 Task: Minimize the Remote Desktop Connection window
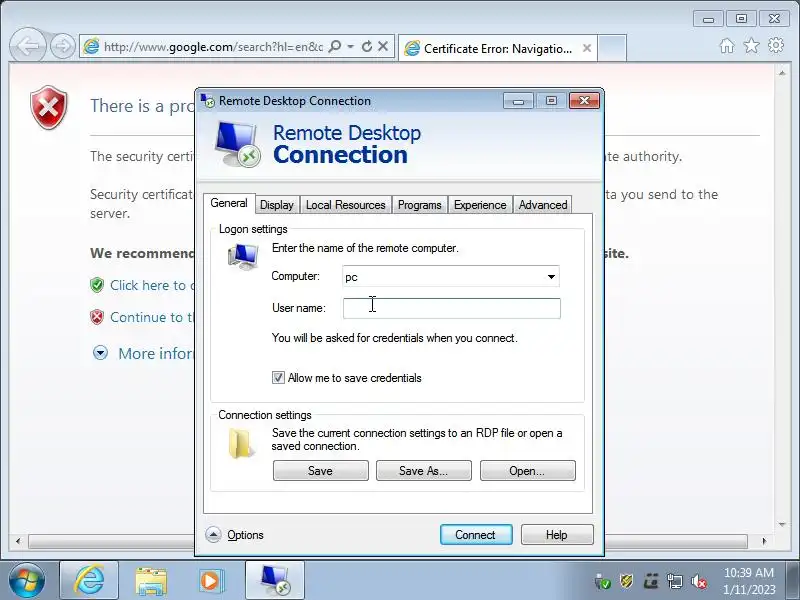[x=518, y=101]
